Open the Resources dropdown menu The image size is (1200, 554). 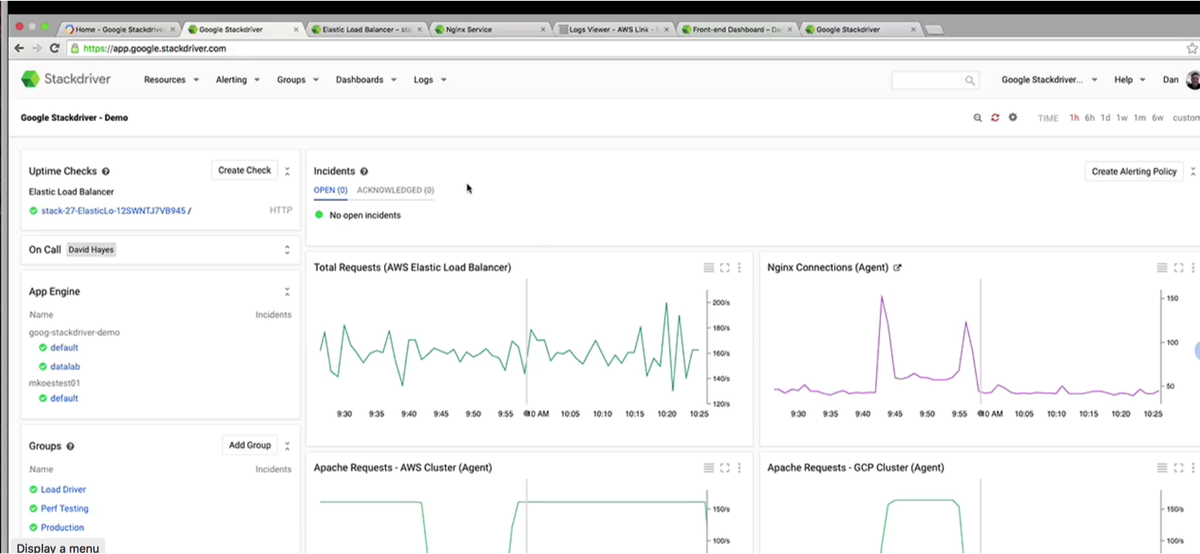coord(171,80)
